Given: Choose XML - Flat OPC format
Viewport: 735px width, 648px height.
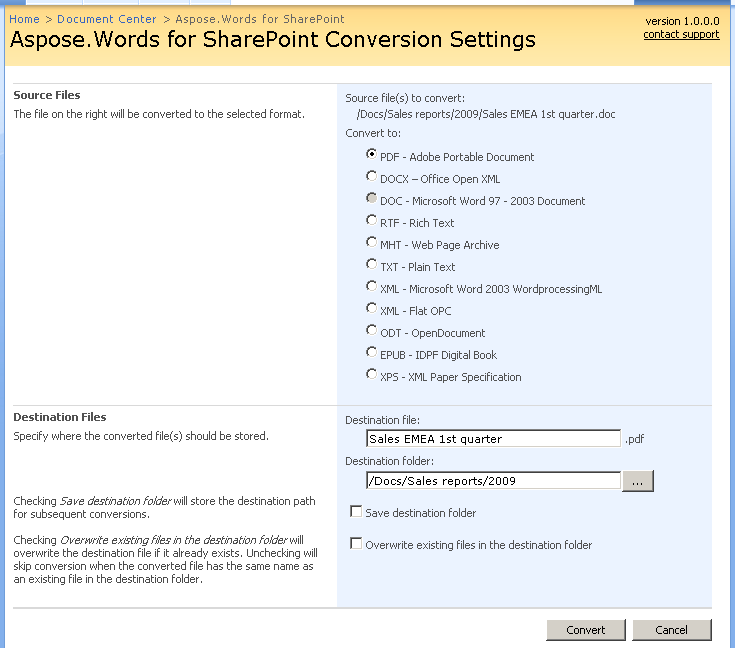Looking at the screenshot, I should 372,309.
